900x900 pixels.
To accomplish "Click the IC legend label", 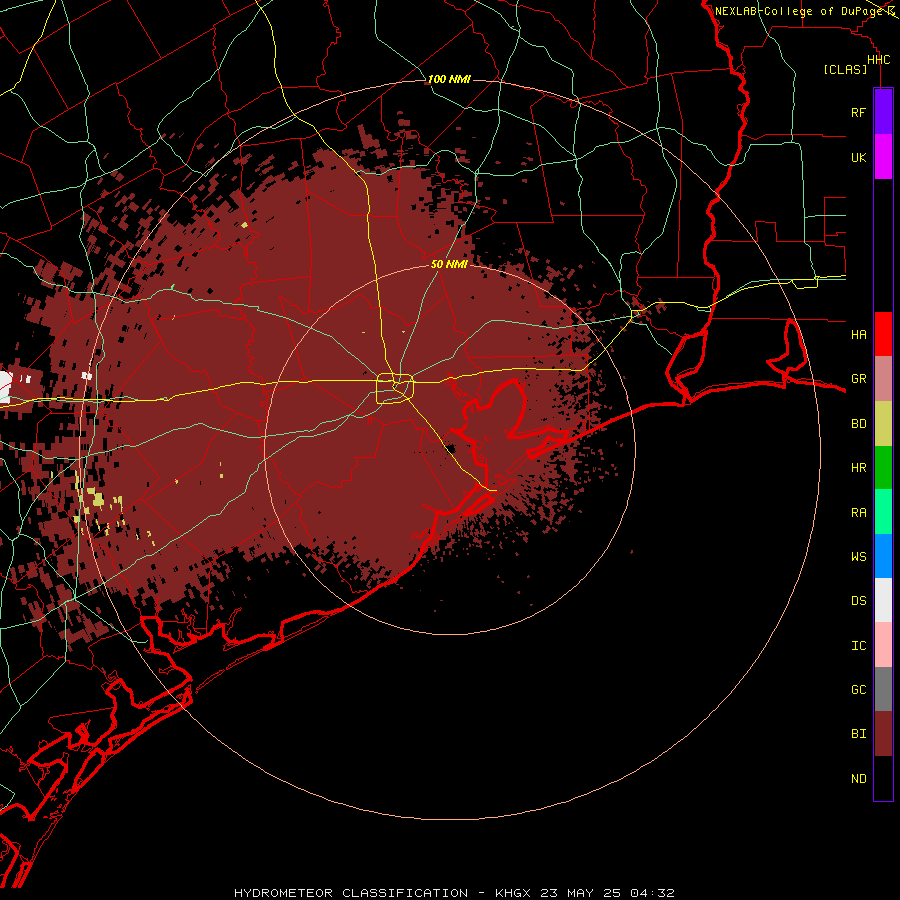I will [858, 645].
